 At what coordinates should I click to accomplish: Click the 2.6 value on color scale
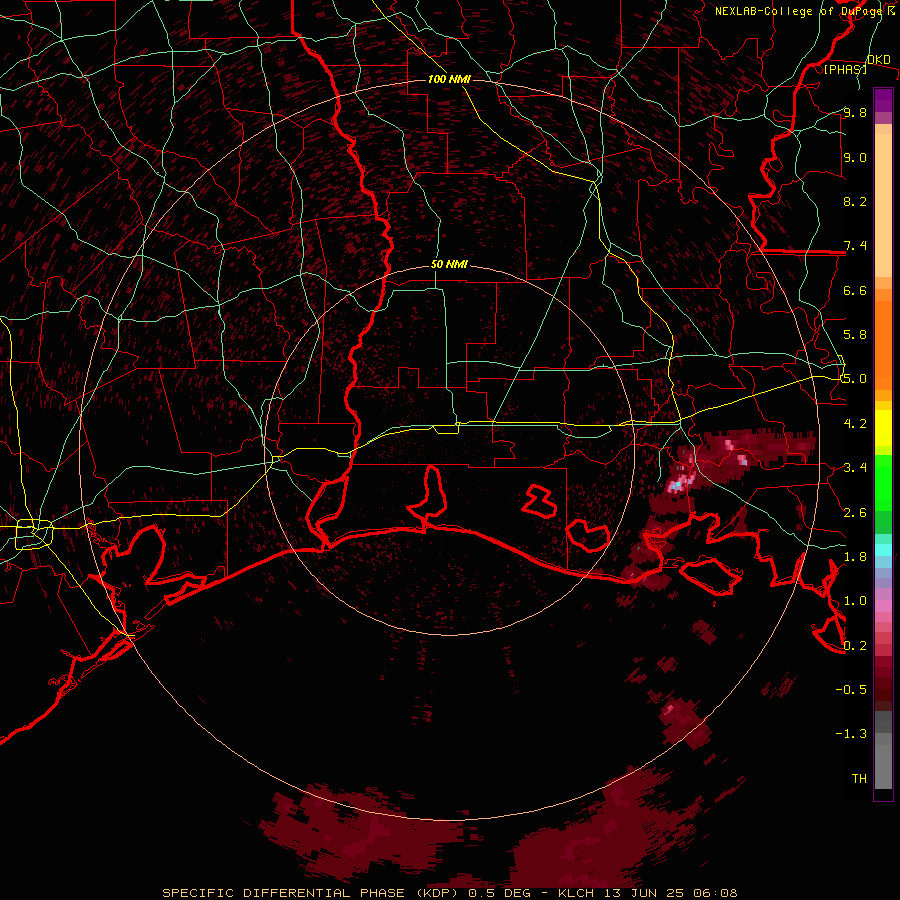855,512
